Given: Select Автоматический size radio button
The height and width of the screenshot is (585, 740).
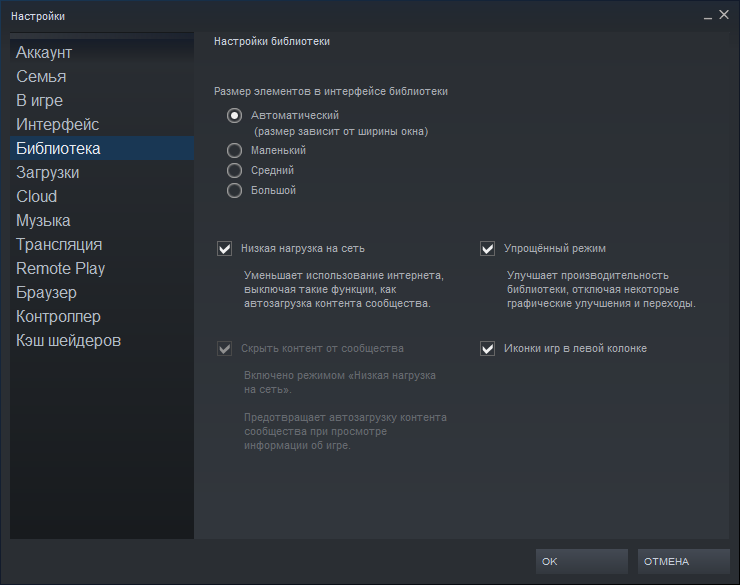Looking at the screenshot, I should (235, 116).
